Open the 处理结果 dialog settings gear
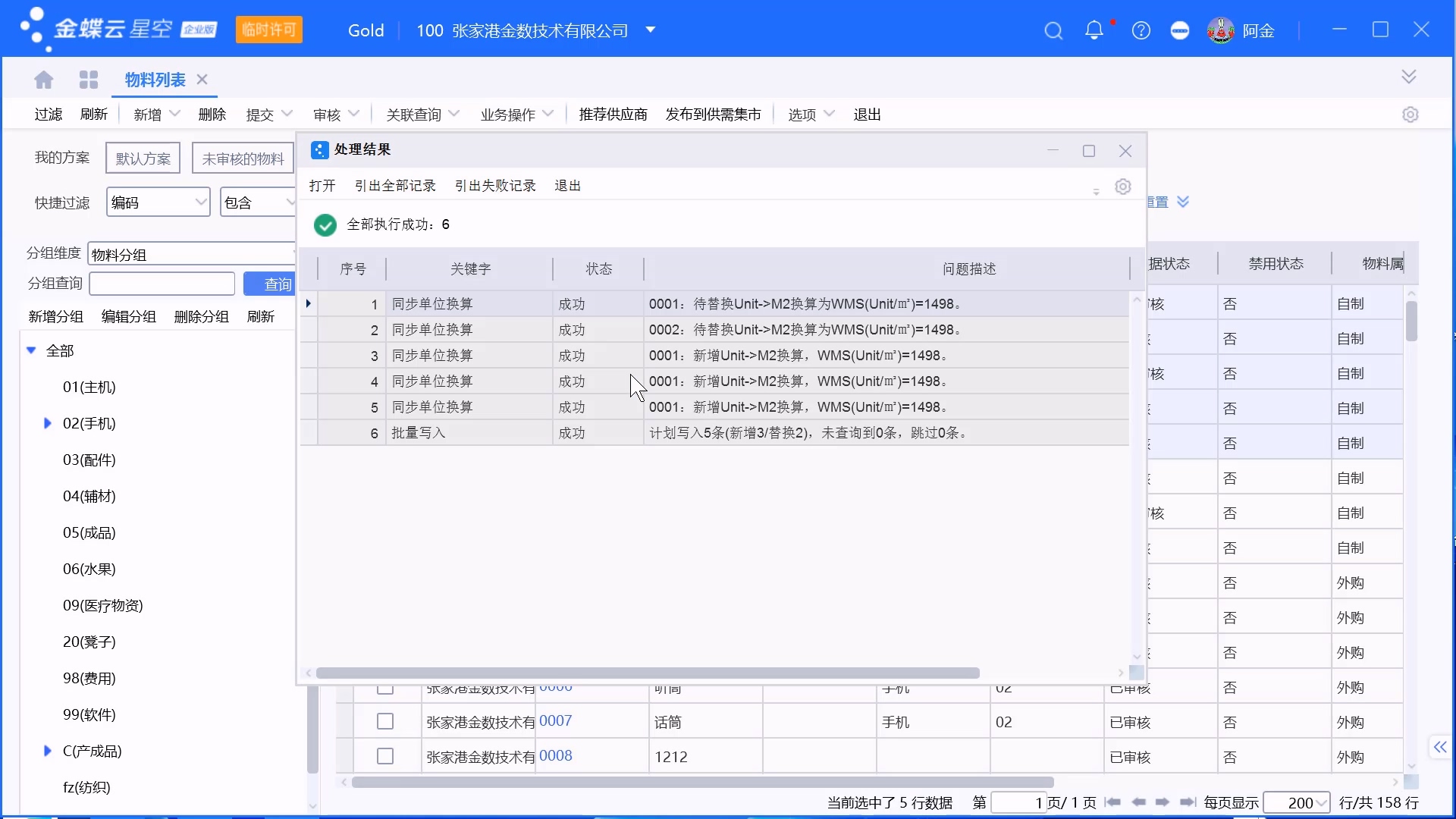 (x=1123, y=187)
